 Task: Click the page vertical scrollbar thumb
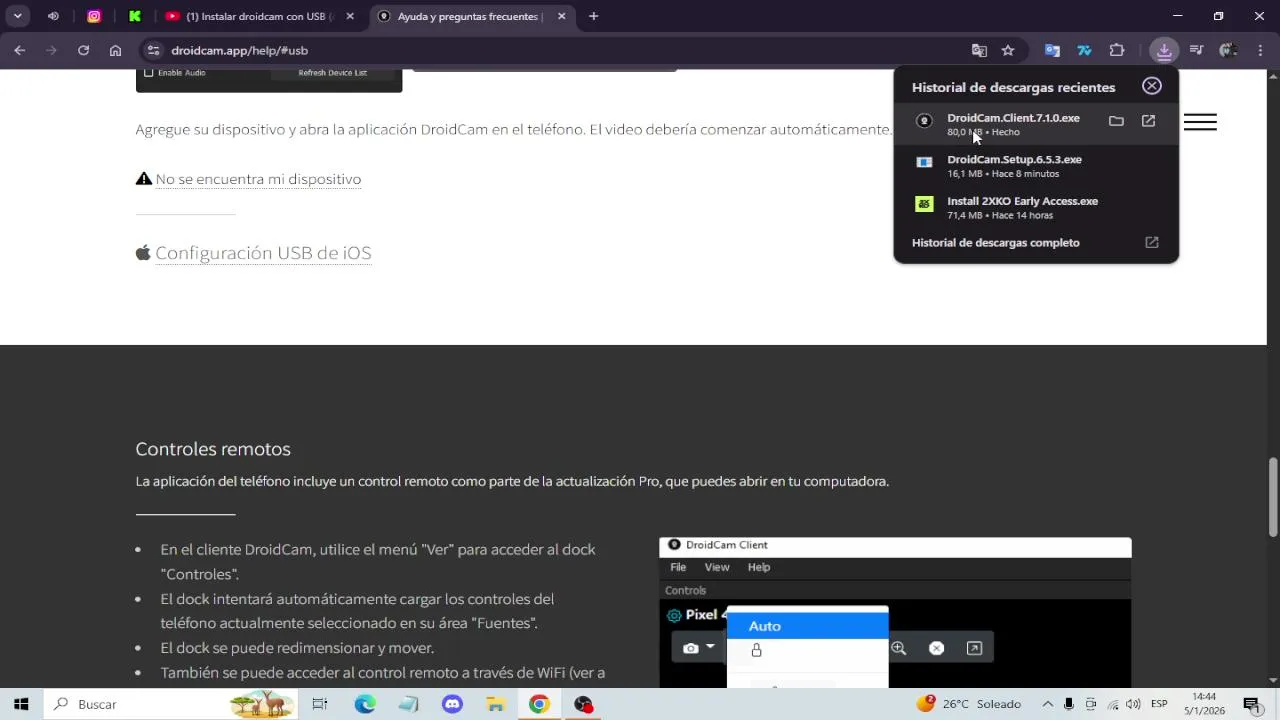pos(1273,497)
